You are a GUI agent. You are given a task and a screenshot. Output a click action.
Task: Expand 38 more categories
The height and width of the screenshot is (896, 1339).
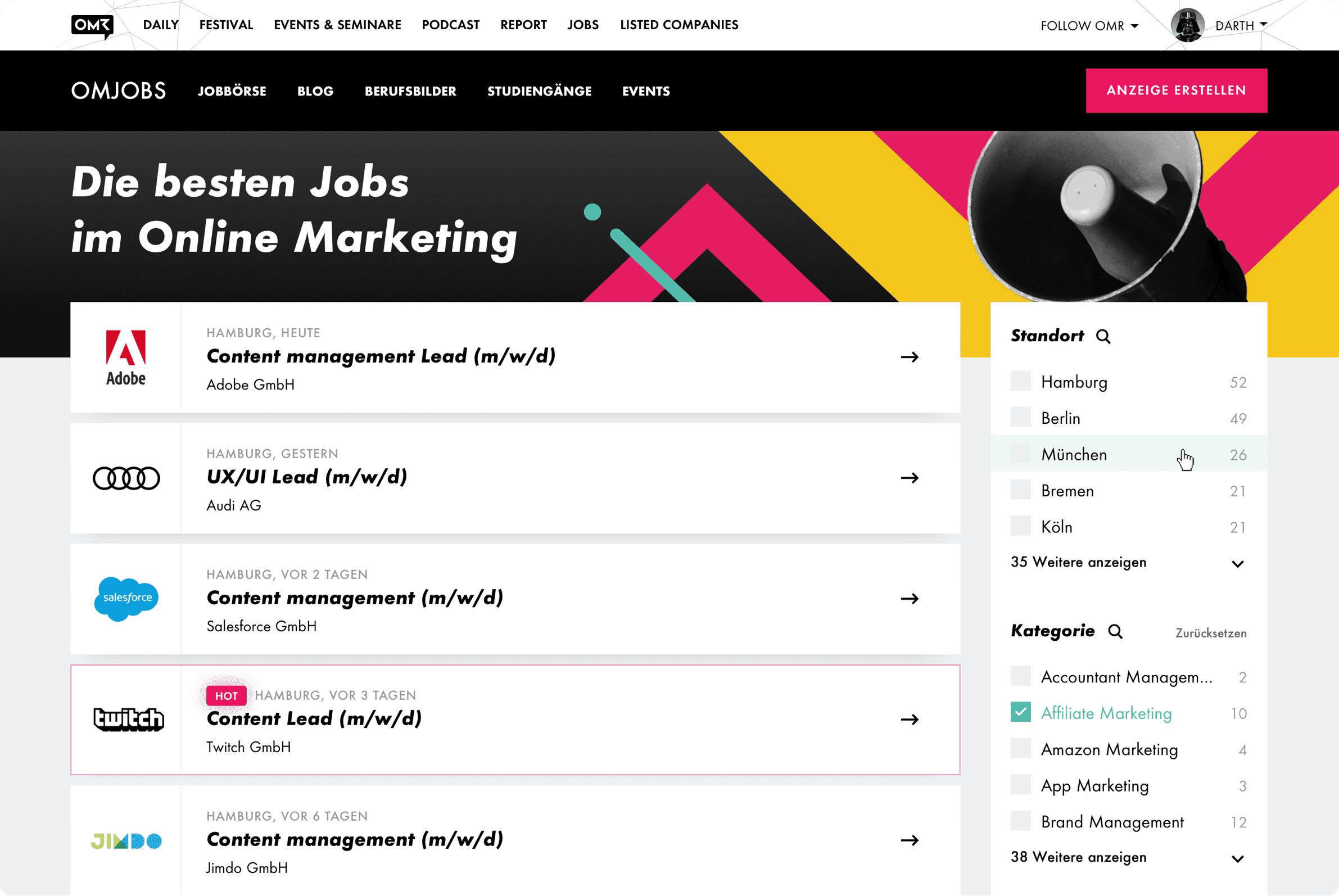pos(1078,857)
